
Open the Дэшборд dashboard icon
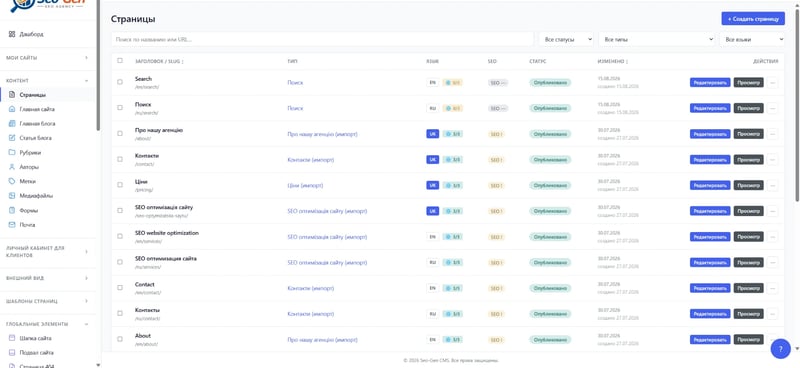click(x=12, y=34)
